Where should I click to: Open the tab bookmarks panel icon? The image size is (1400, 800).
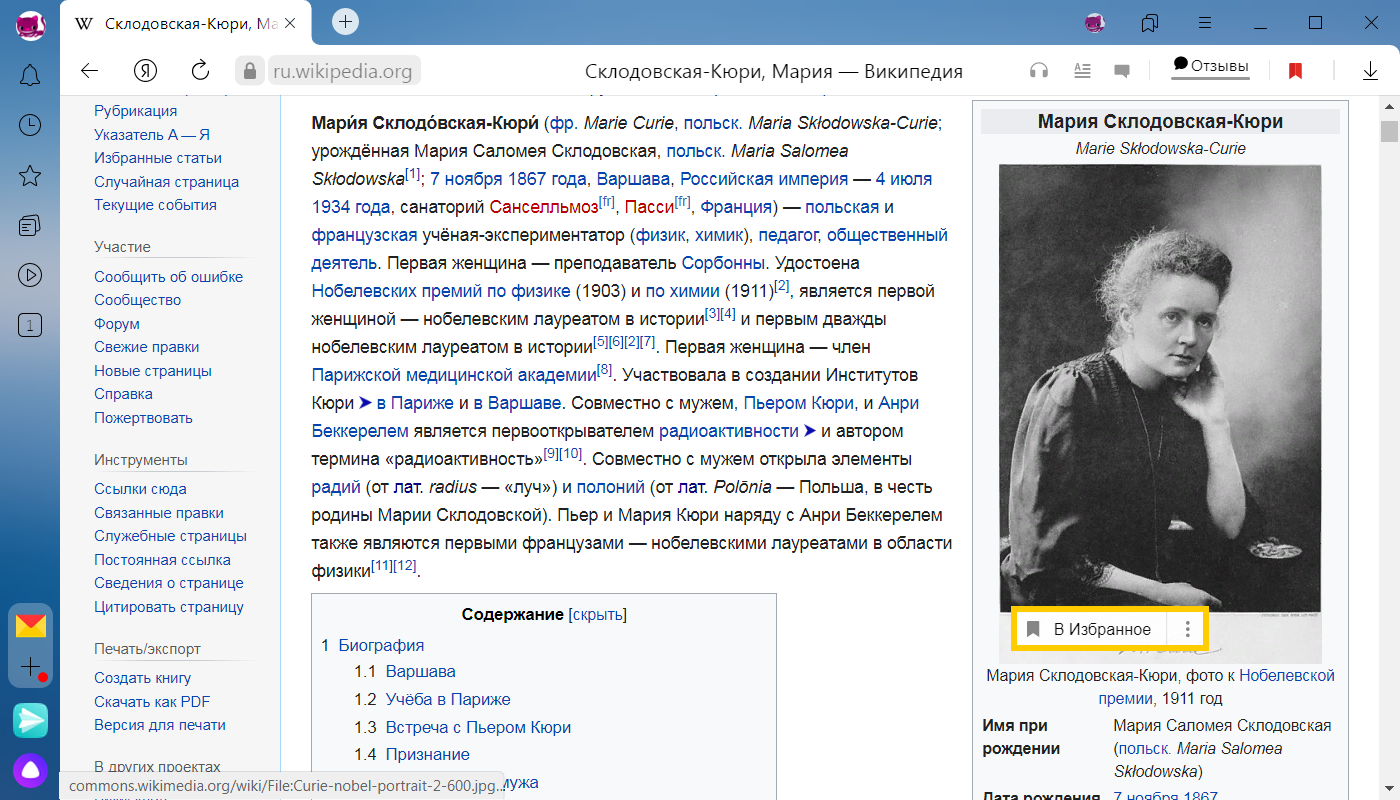pos(1150,22)
